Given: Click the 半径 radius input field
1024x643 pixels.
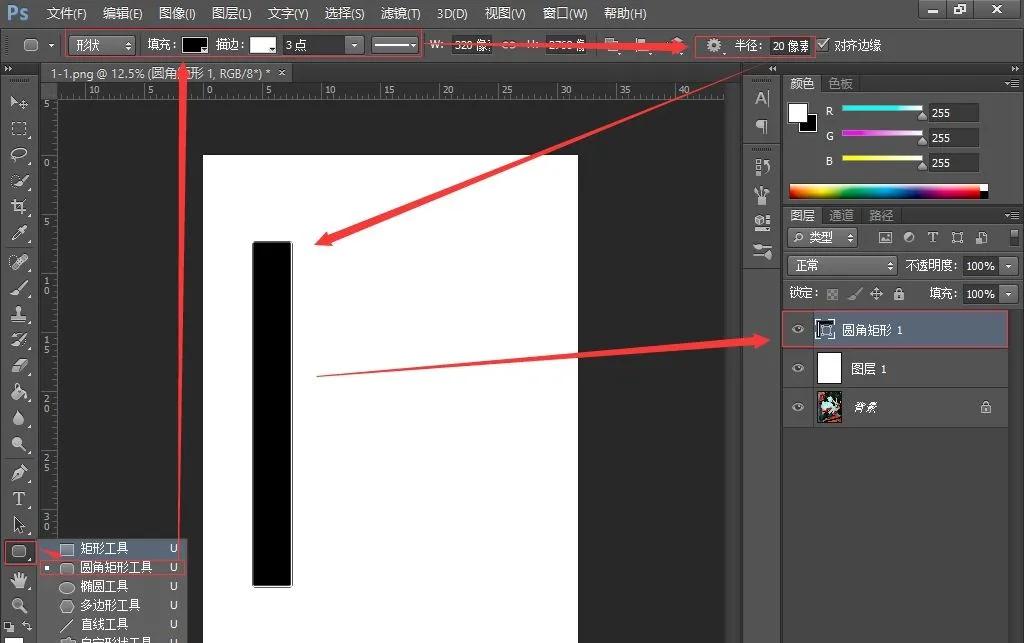Looking at the screenshot, I should point(790,46).
